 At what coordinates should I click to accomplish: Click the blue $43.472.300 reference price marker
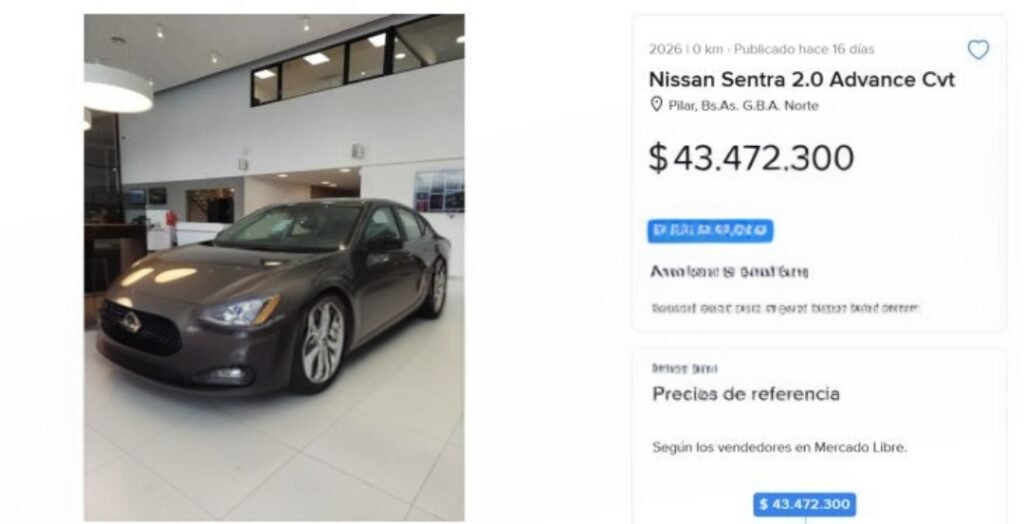tap(805, 504)
